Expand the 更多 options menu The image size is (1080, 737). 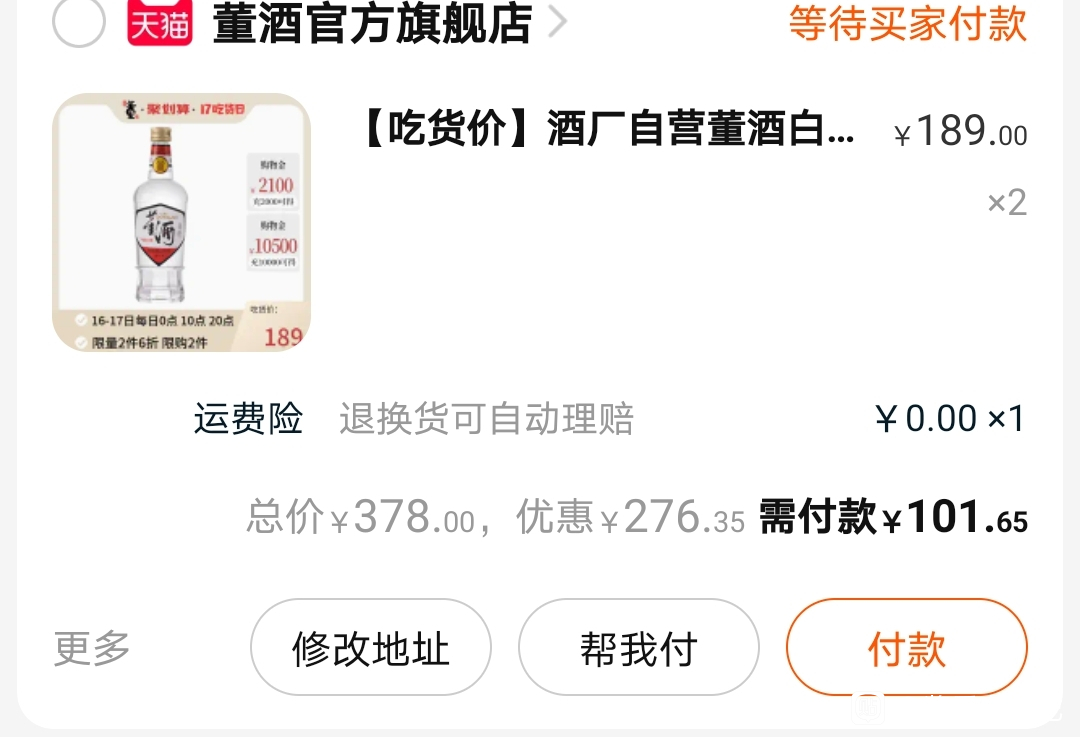(x=92, y=647)
